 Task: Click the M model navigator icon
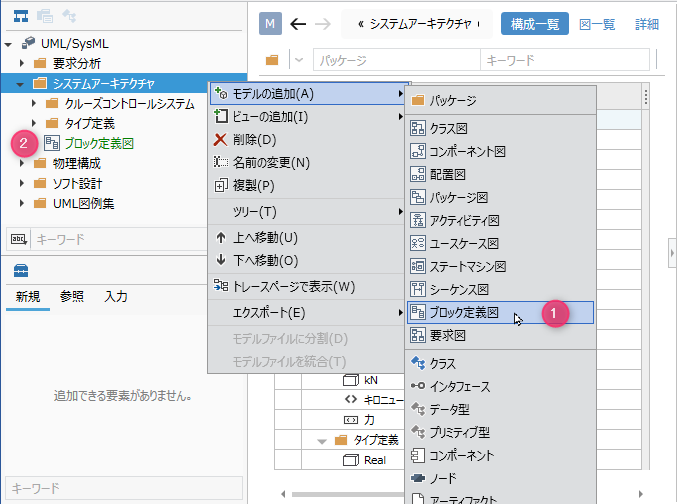coord(270,24)
